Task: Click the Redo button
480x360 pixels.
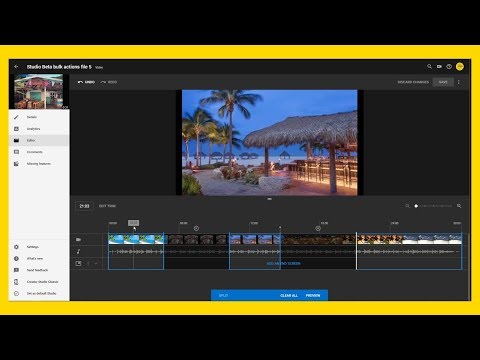Action: point(109,82)
